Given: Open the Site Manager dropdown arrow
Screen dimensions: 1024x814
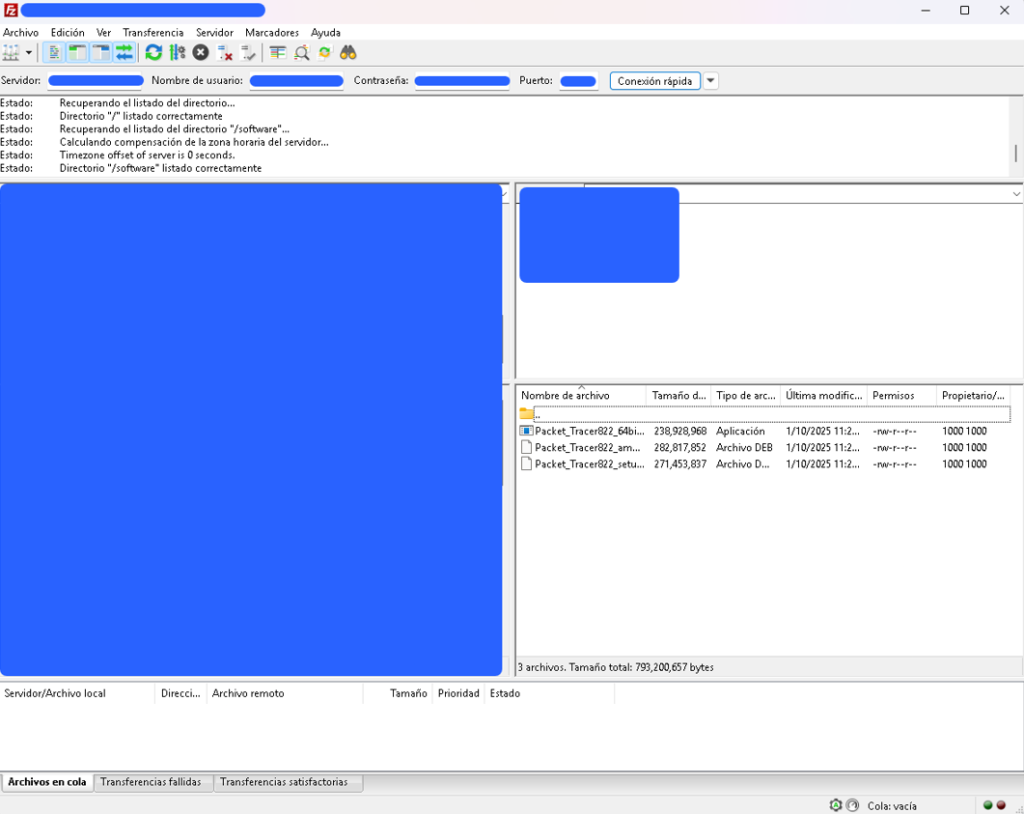Looking at the screenshot, I should tap(29, 52).
